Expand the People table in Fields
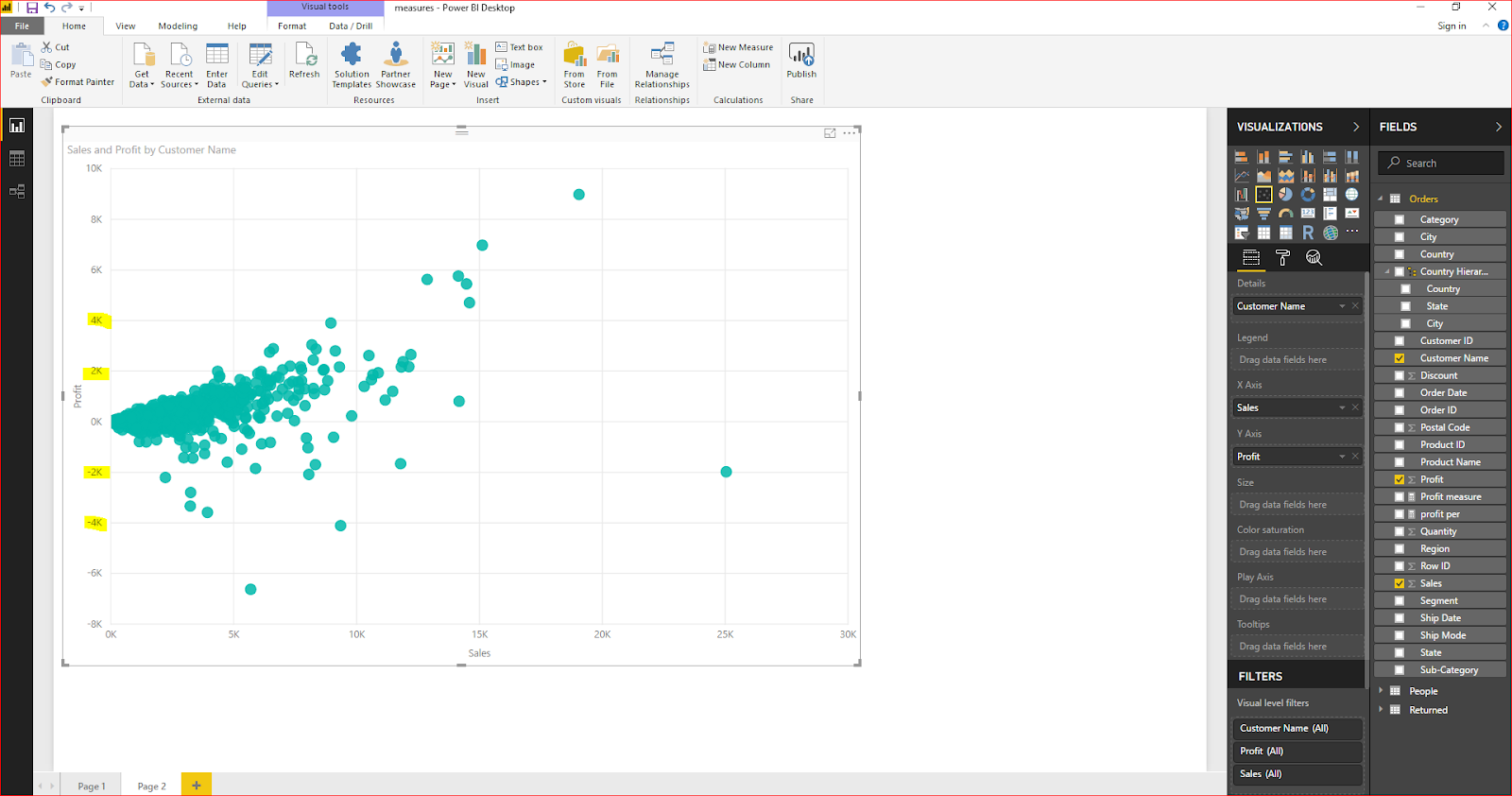 coord(1382,691)
